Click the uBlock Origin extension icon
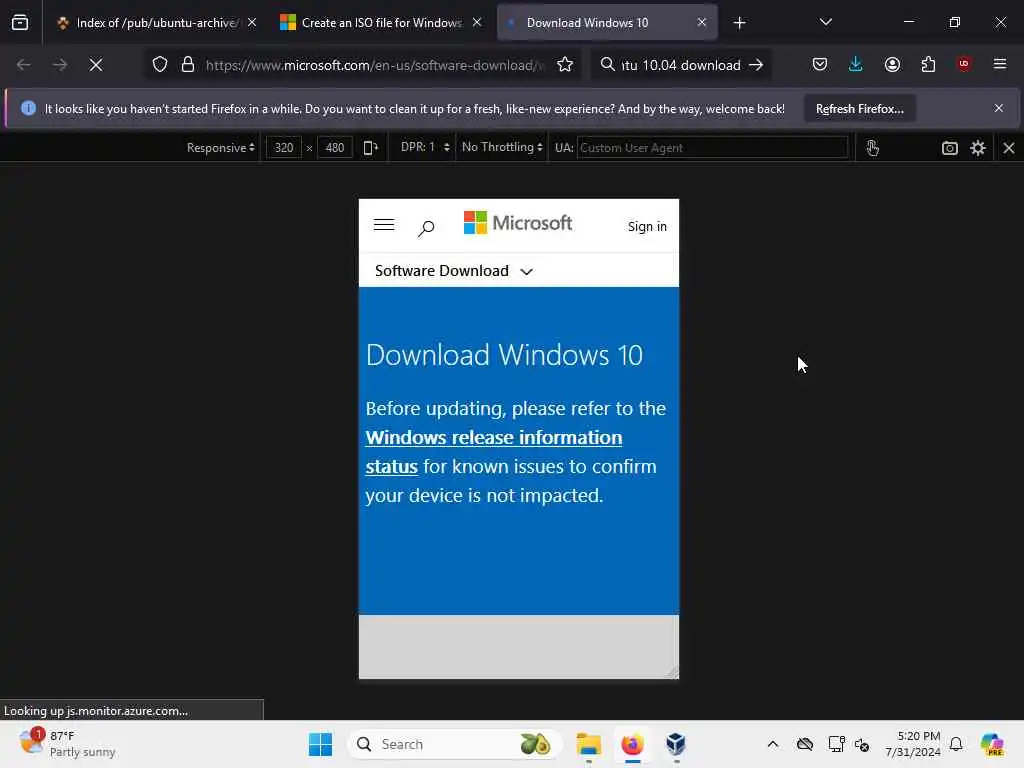Image resolution: width=1024 pixels, height=768 pixels. point(964,64)
